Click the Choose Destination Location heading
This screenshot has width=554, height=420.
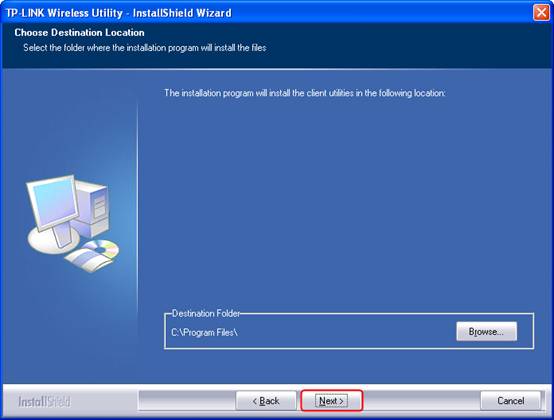click(79, 32)
